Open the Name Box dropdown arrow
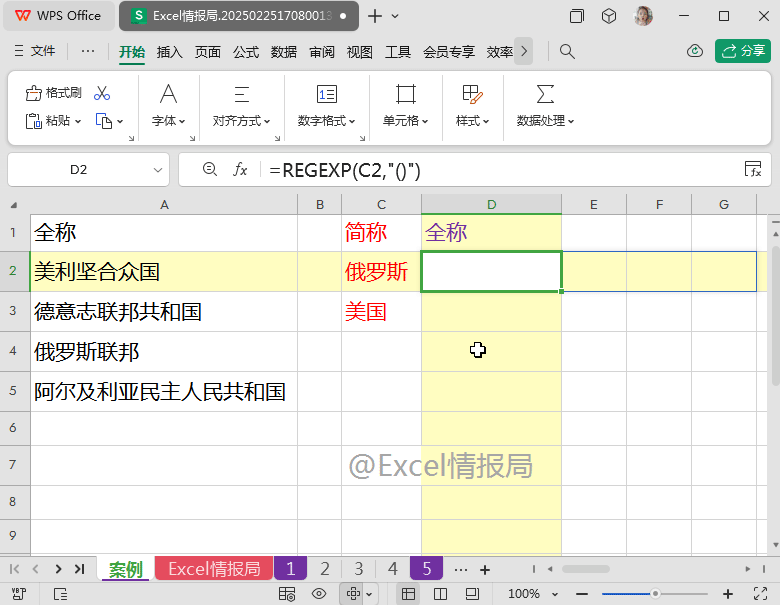This screenshot has height=605, width=780. pos(157,170)
